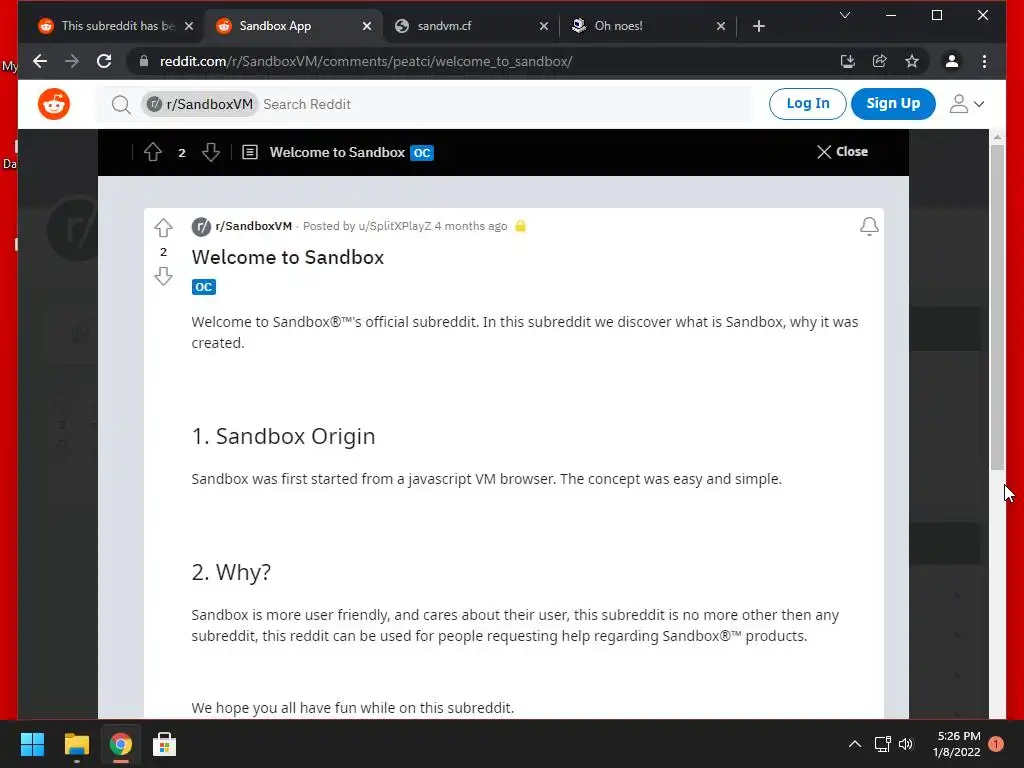Click the address bar URL
The width and height of the screenshot is (1024, 768).
[366, 61]
